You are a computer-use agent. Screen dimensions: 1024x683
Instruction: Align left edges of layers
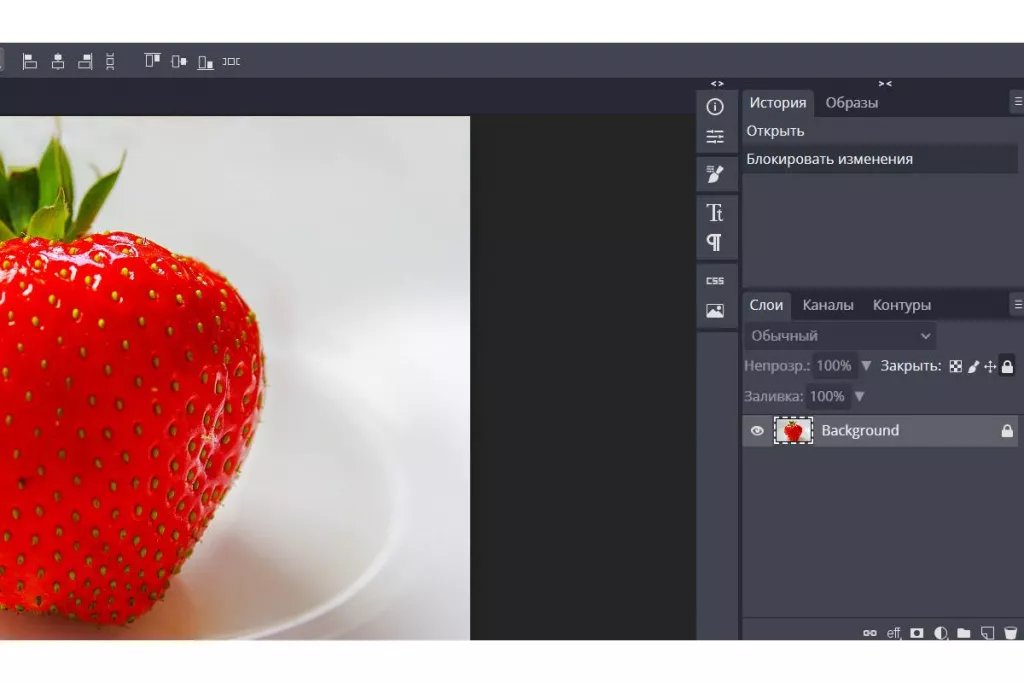point(29,61)
